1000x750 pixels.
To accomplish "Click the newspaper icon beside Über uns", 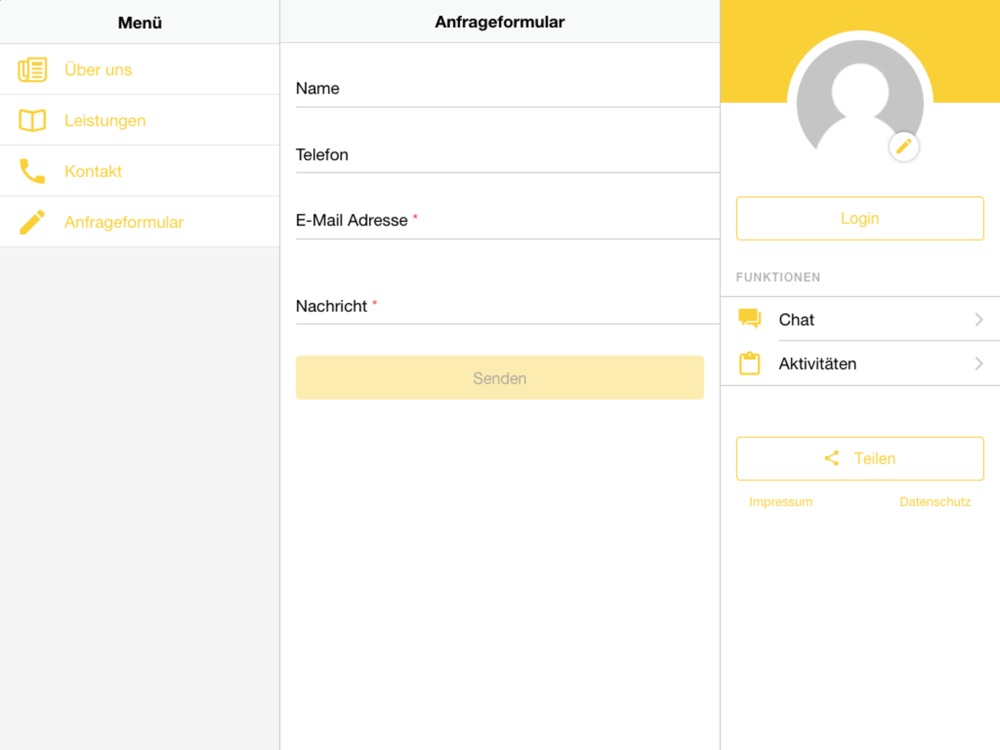I will tap(33, 70).
